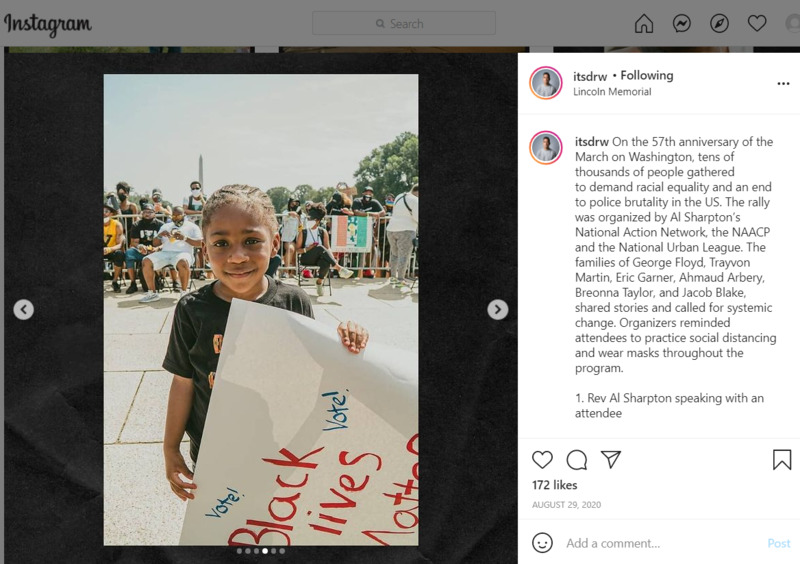Screen dimensions: 800x564
Task: Share post with paper plane icon
Action: click(x=611, y=459)
